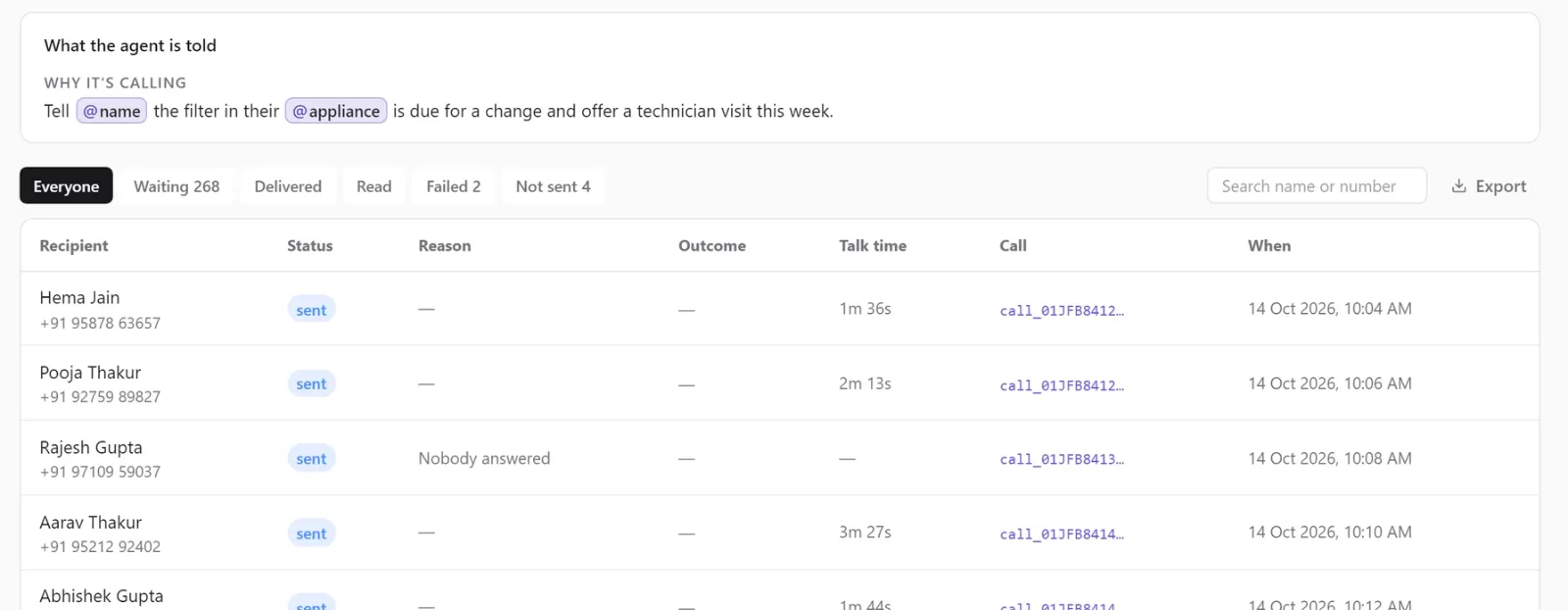Filter by Failed 2 tab
Screen dimensions: 1568x610
[454, 186]
